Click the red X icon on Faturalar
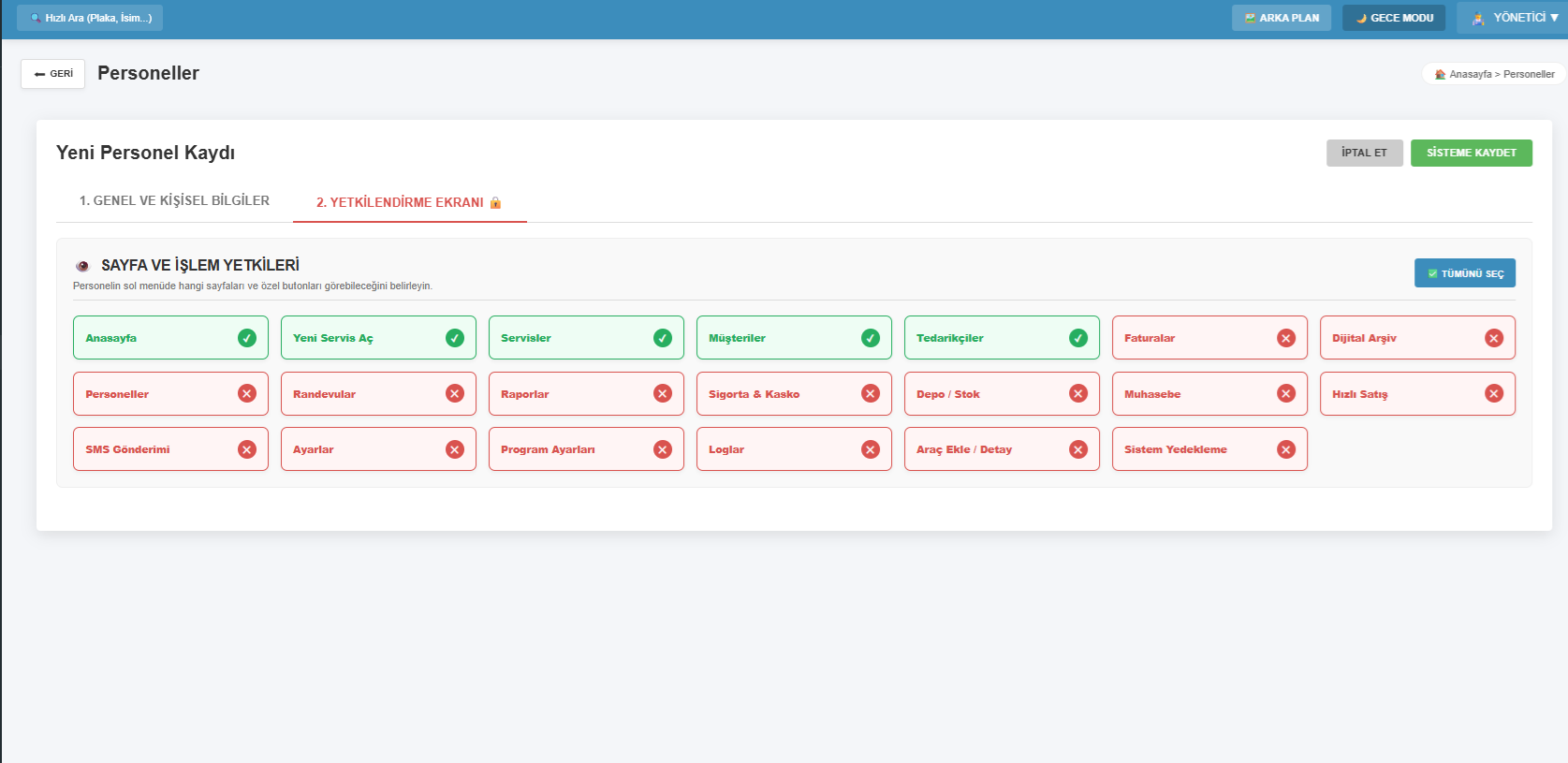 click(1286, 338)
